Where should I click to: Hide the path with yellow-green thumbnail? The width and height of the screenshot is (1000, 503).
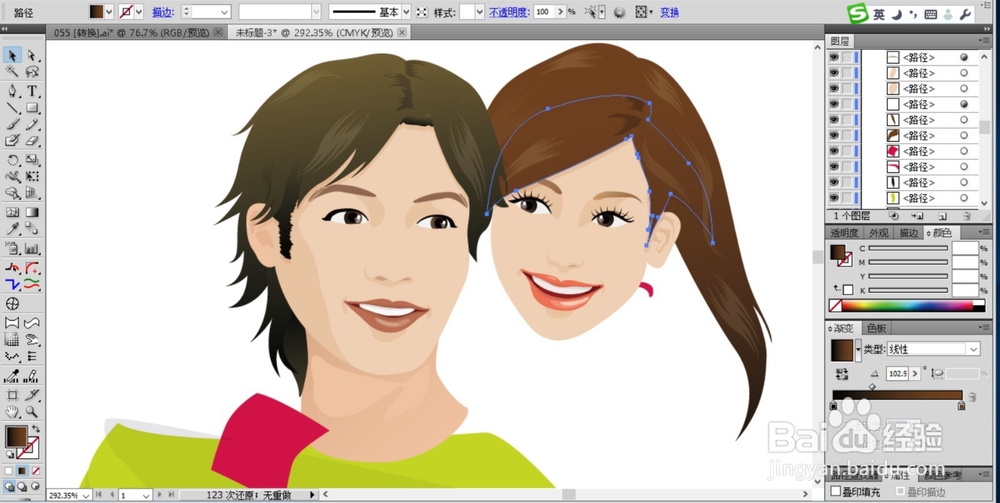pos(834,198)
